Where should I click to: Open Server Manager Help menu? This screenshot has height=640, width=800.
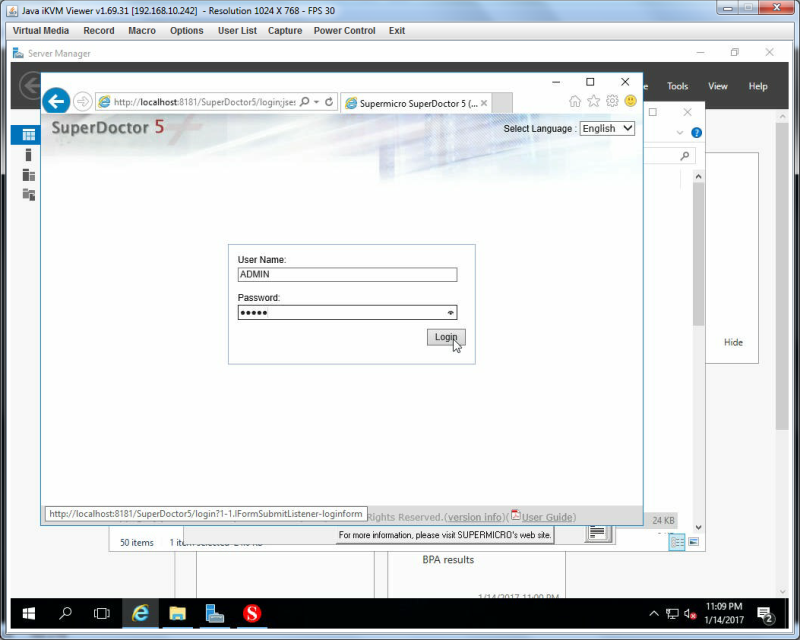pyautogui.click(x=758, y=86)
